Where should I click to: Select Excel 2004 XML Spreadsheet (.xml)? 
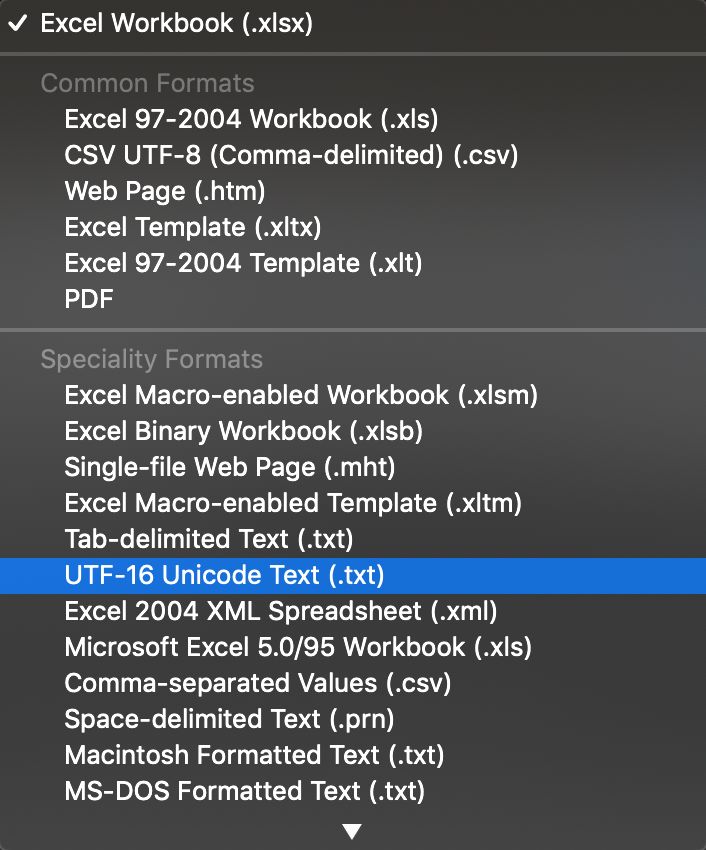tap(280, 611)
